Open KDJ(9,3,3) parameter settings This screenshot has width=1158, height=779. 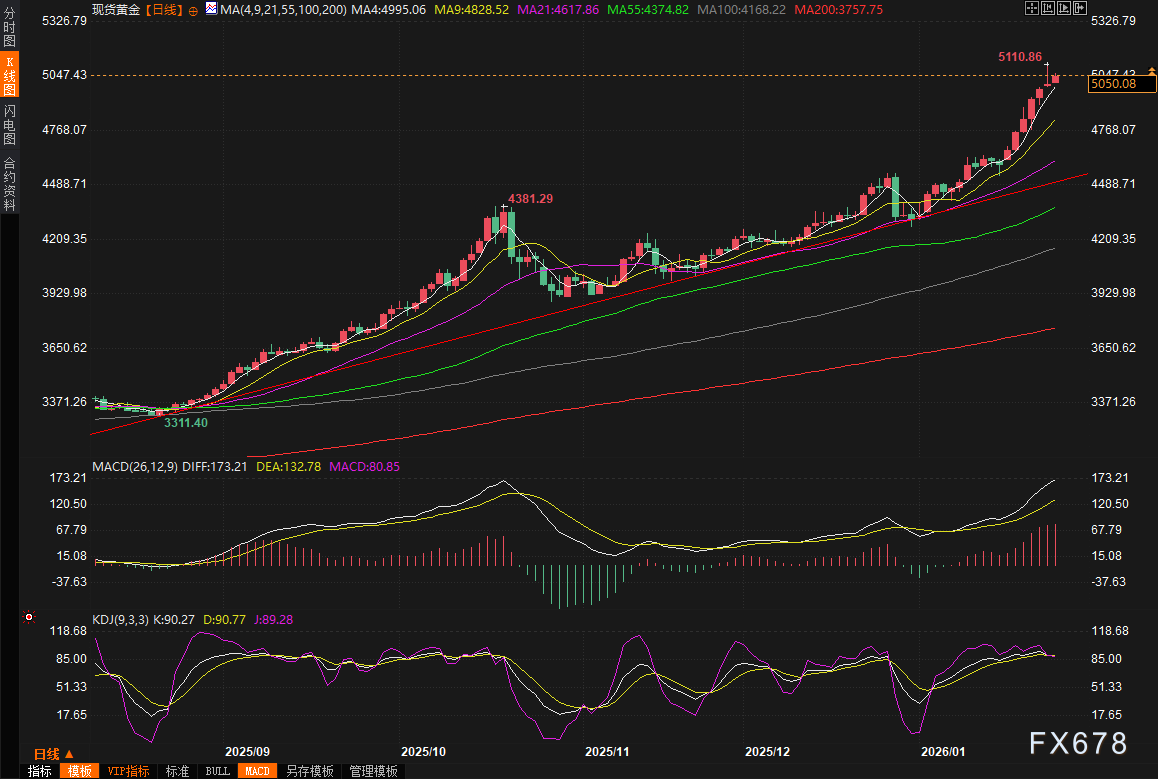click(x=120, y=619)
